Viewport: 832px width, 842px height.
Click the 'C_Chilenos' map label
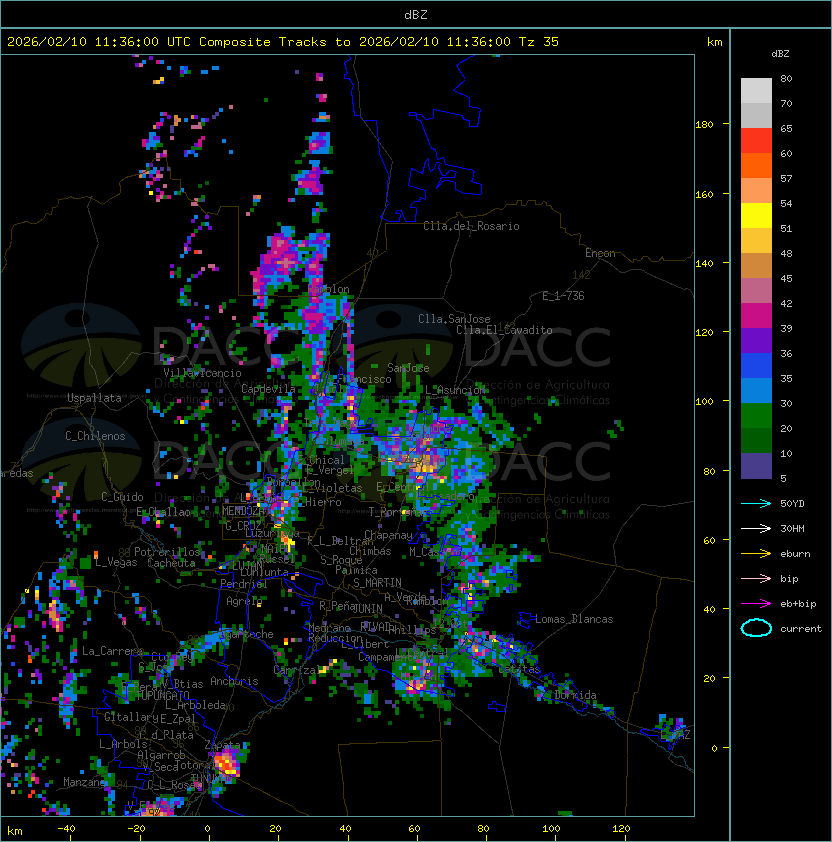(95, 436)
